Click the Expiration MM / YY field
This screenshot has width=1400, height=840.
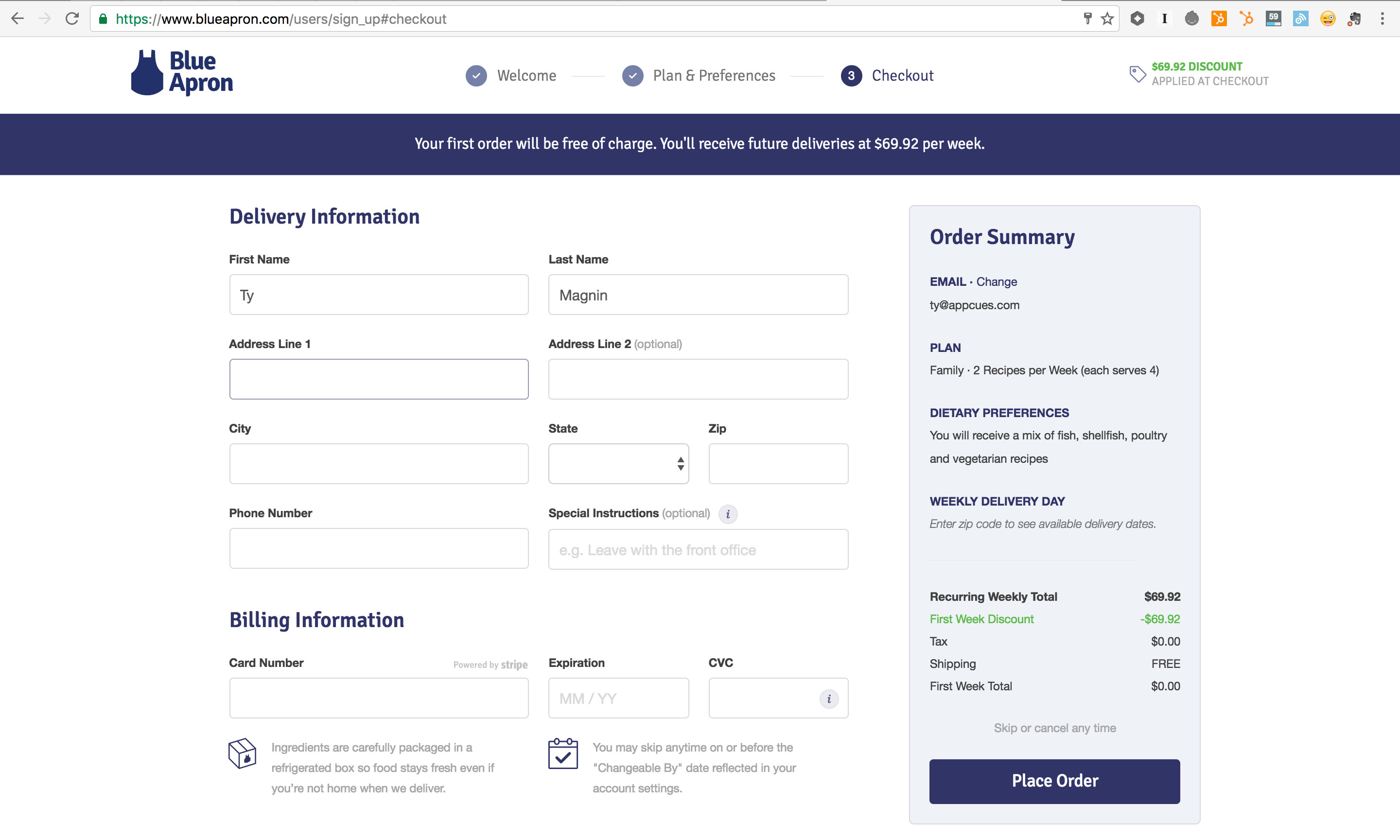618,698
